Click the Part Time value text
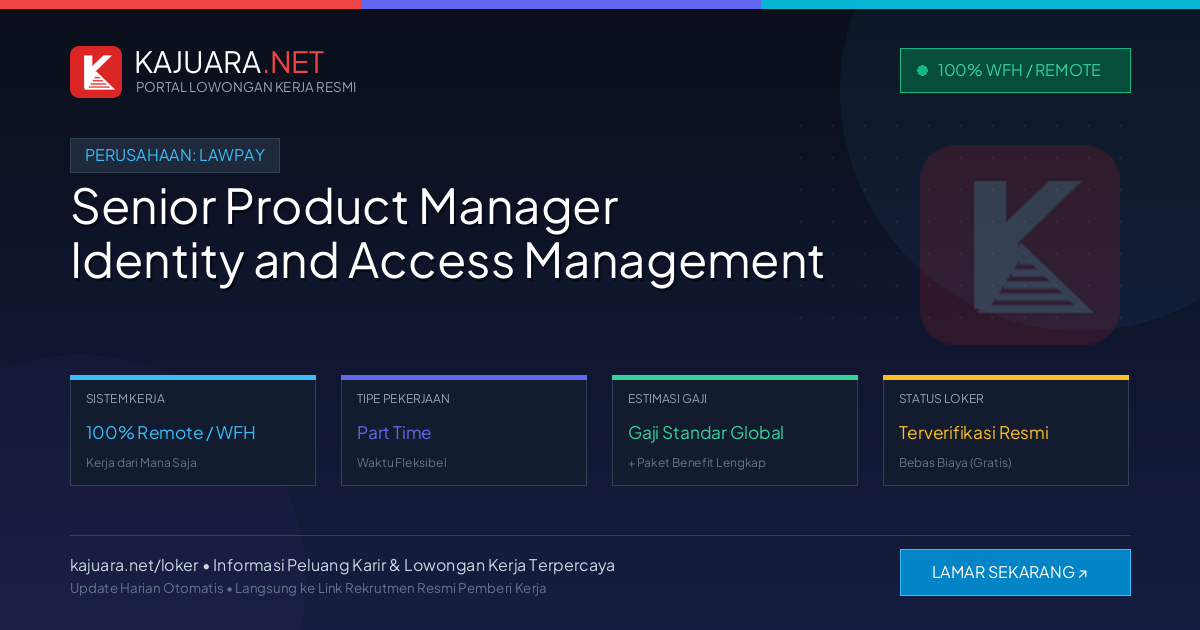The height and width of the screenshot is (630, 1200). point(394,433)
